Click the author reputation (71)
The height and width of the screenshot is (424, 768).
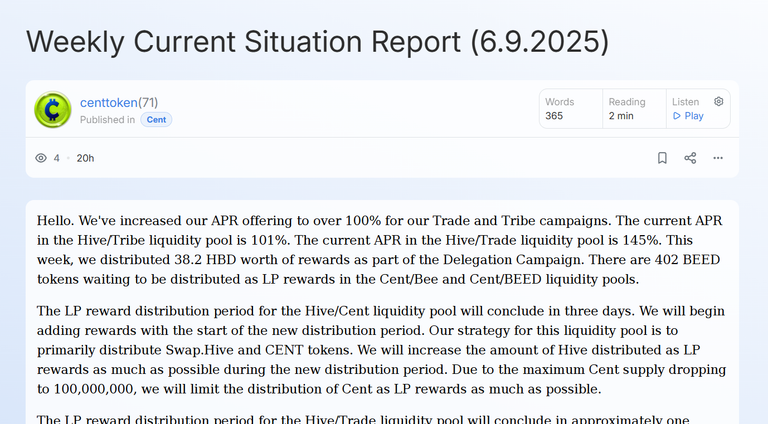148,102
